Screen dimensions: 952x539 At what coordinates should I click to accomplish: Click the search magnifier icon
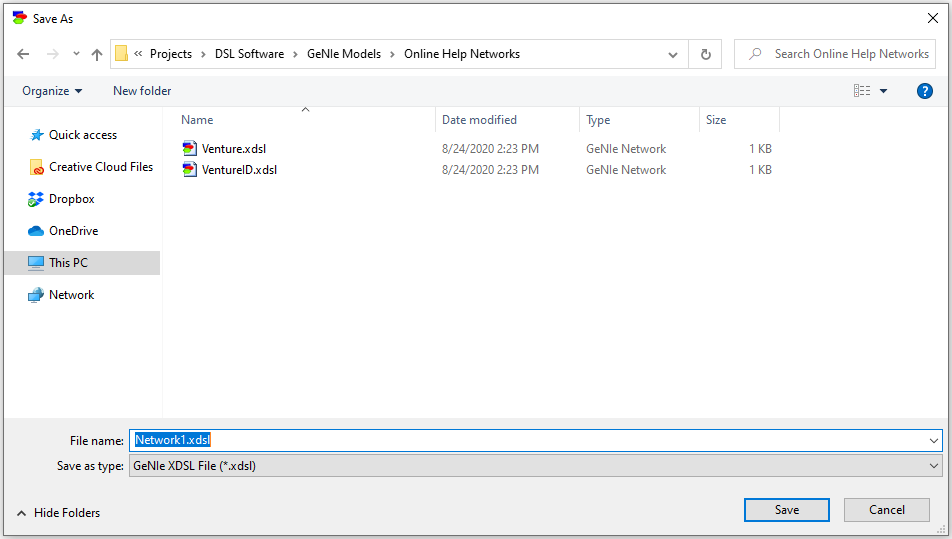[x=755, y=54]
